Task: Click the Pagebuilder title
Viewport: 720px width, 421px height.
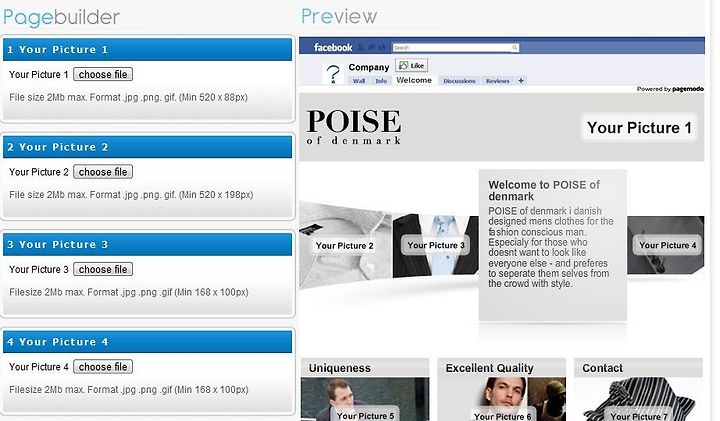Action: click(x=61, y=17)
